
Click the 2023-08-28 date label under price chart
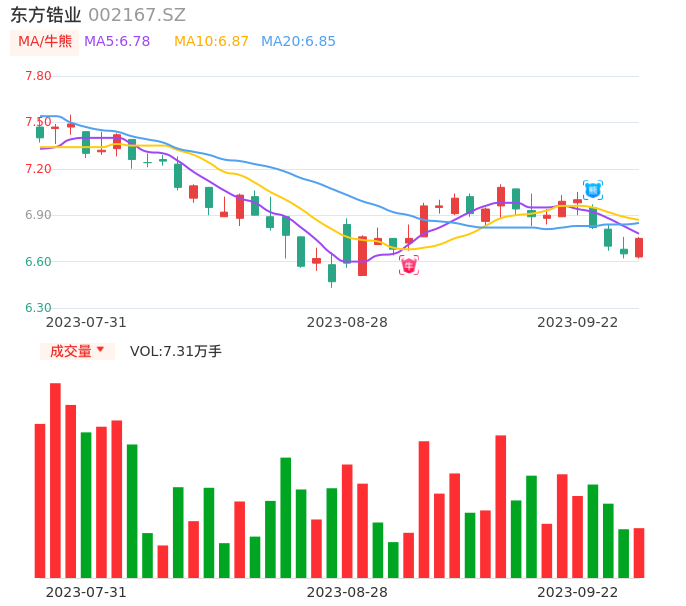[x=347, y=321]
